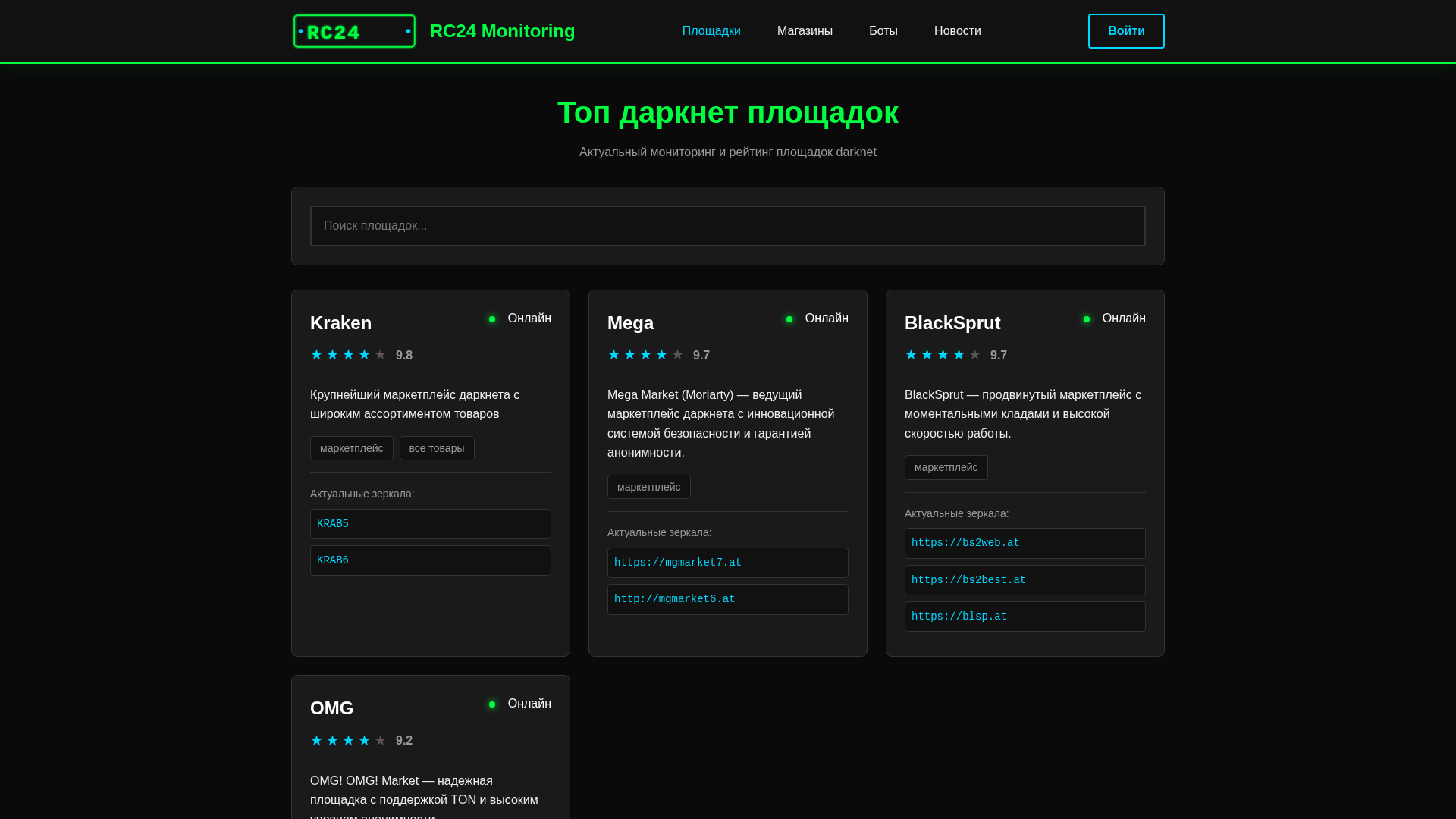Click Mega's Актуальные зеркала label
1456x819 pixels.
click(x=660, y=532)
